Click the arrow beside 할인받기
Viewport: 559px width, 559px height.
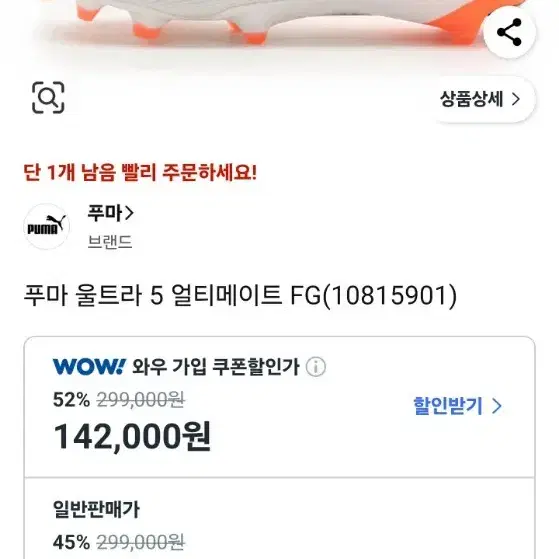coord(497,406)
